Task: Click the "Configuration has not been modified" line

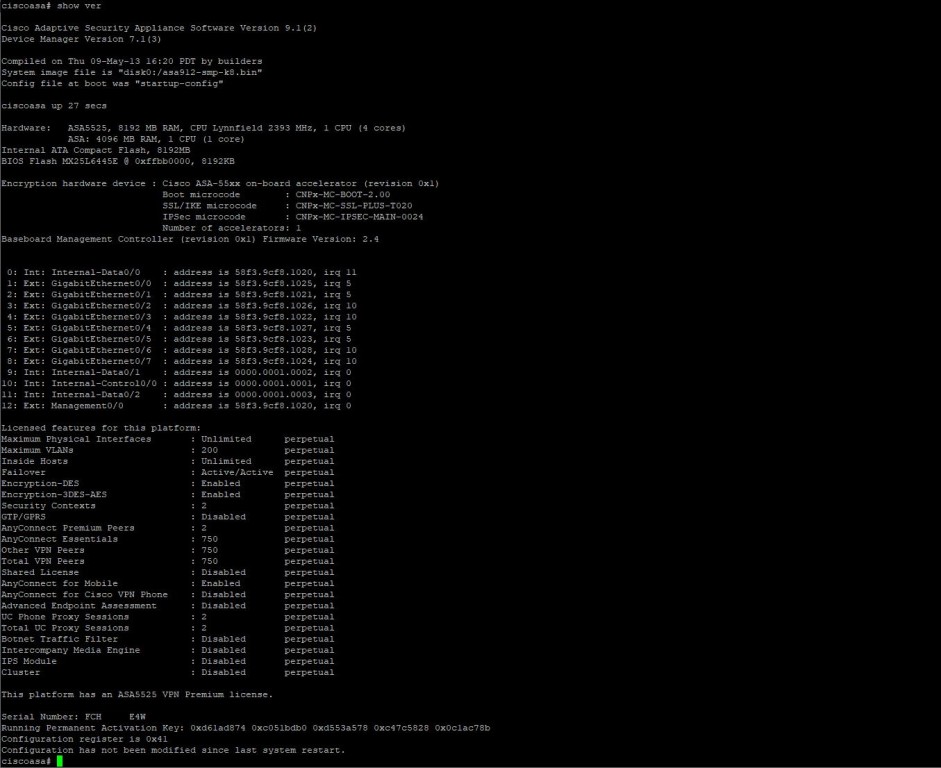Action: click(173, 751)
